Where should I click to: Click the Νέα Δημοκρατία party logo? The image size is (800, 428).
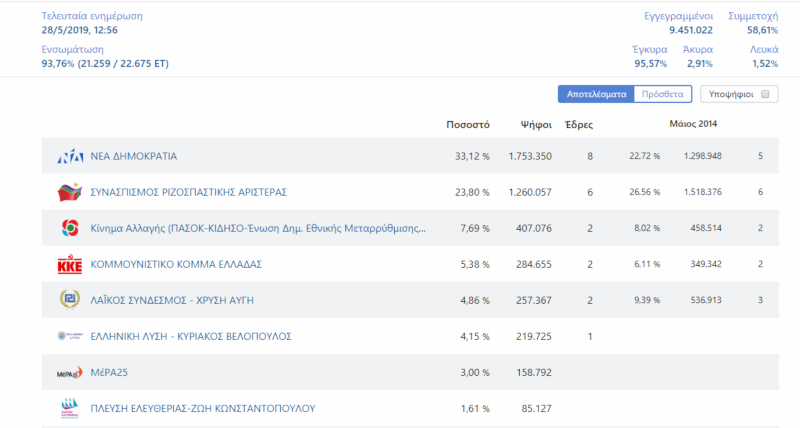click(70, 156)
